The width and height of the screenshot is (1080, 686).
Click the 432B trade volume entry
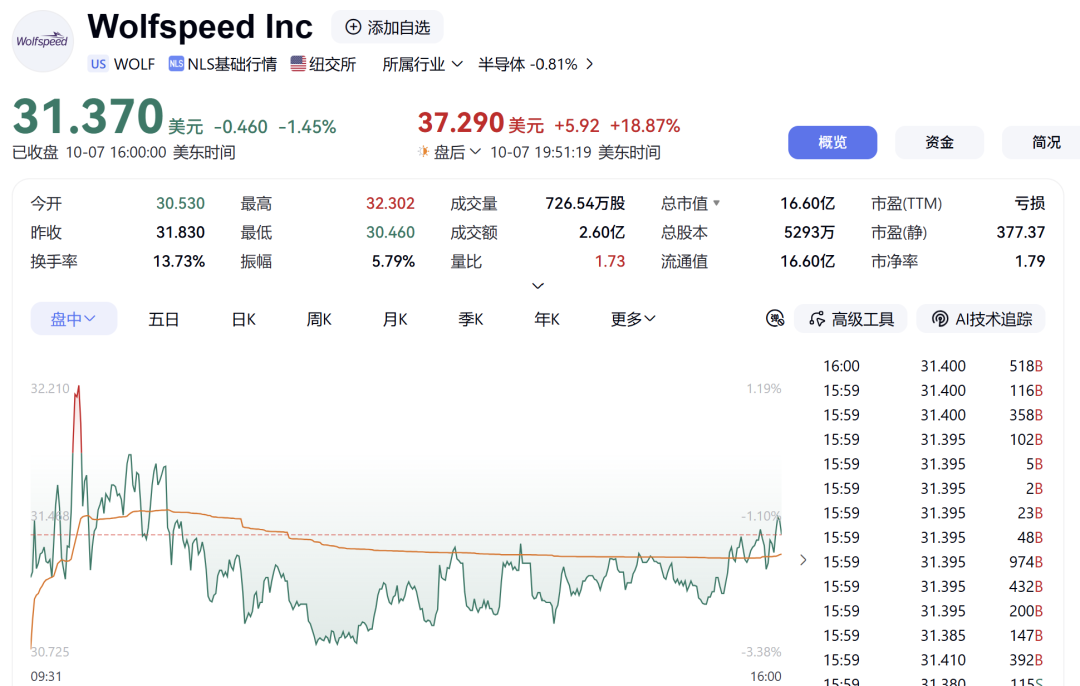[x=1026, y=587]
